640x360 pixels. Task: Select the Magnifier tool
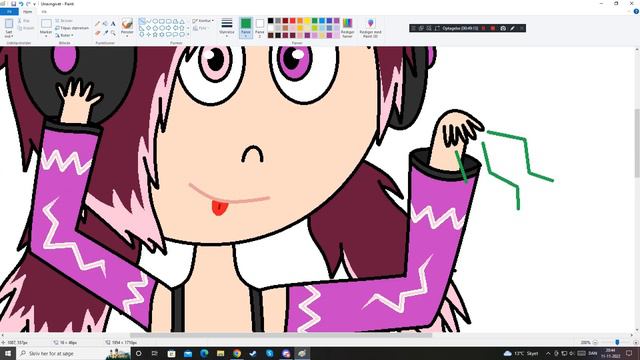click(x=113, y=33)
